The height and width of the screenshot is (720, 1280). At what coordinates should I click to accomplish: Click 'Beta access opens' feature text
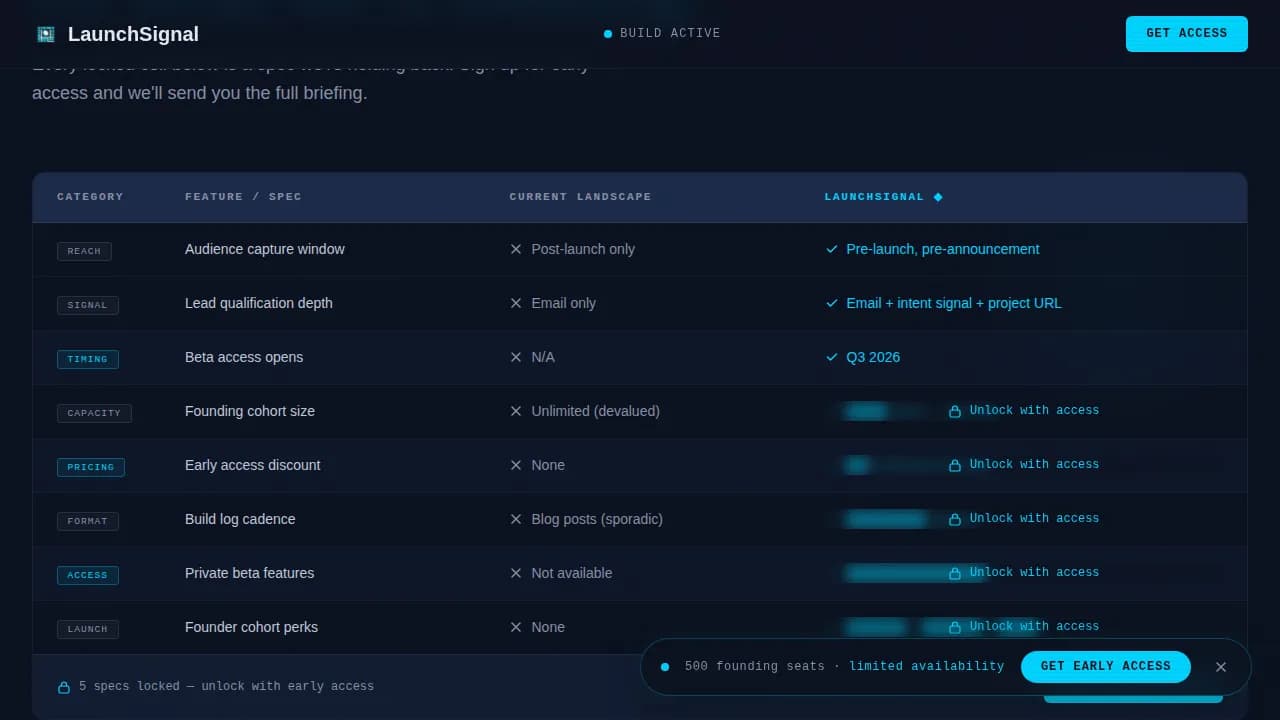click(x=244, y=357)
